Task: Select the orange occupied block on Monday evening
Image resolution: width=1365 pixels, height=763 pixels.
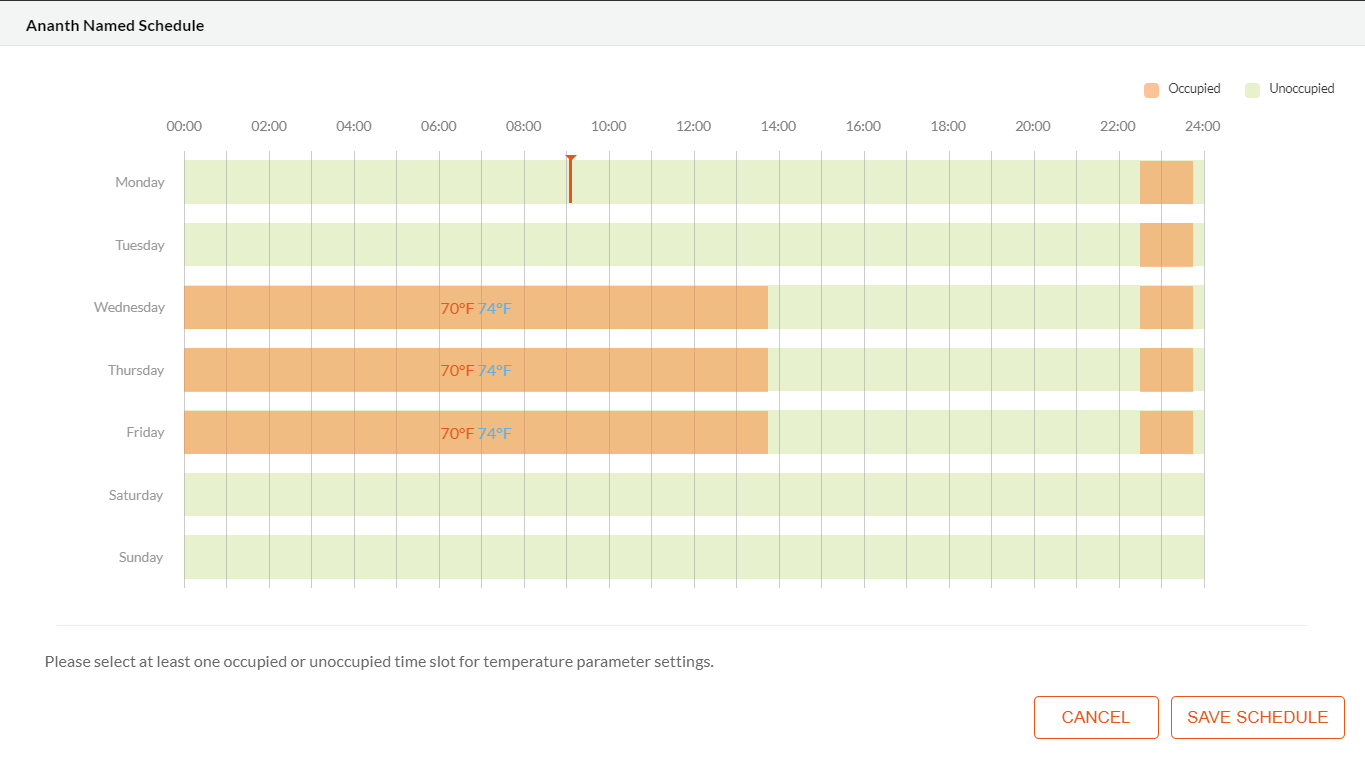Action: (1167, 182)
